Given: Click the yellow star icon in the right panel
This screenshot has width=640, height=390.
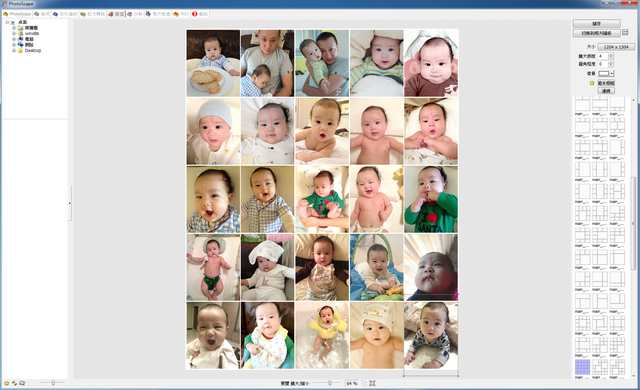Looking at the screenshot, I should coord(592,83).
